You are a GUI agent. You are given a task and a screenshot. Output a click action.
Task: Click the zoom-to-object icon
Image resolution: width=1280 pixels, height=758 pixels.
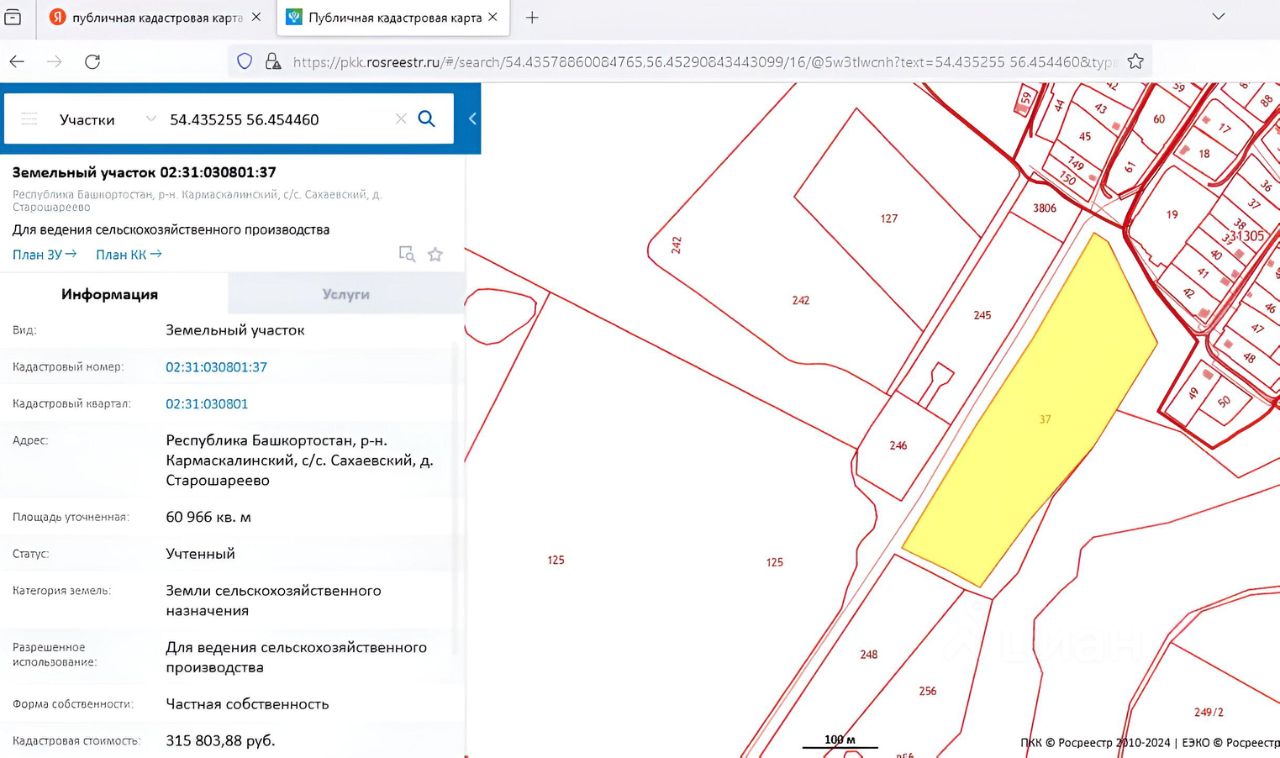[406, 254]
